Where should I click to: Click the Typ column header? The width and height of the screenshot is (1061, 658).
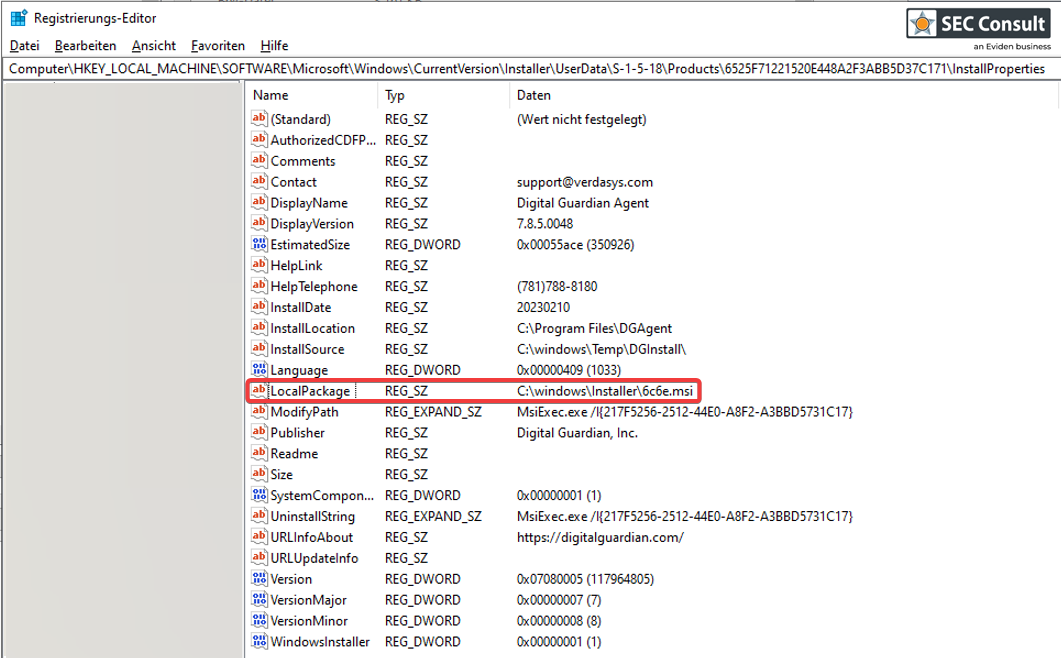pos(395,95)
